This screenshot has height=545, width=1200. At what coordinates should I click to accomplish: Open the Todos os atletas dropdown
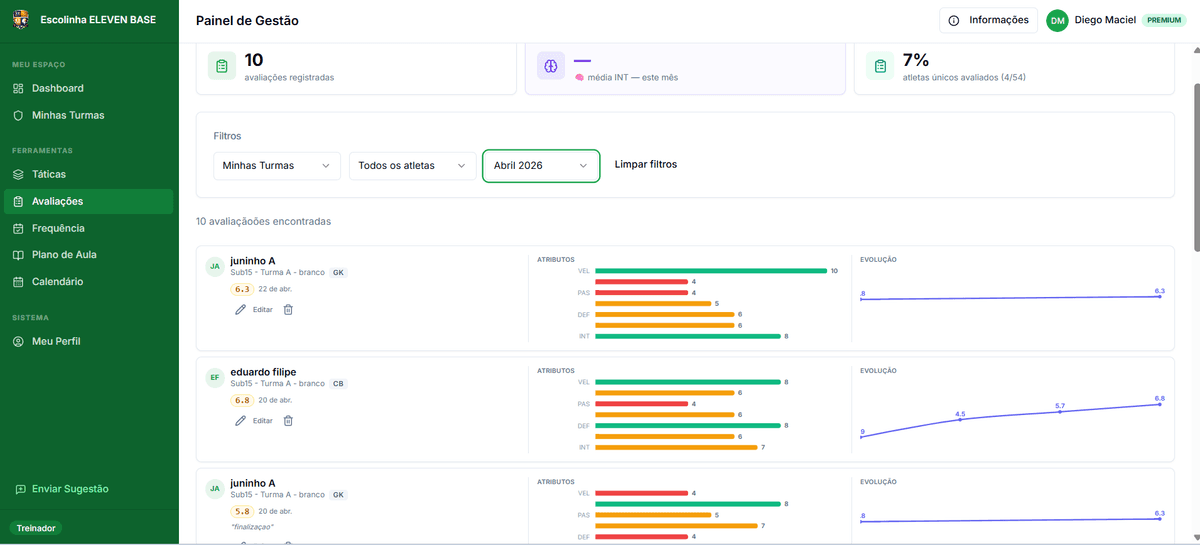tap(412, 165)
